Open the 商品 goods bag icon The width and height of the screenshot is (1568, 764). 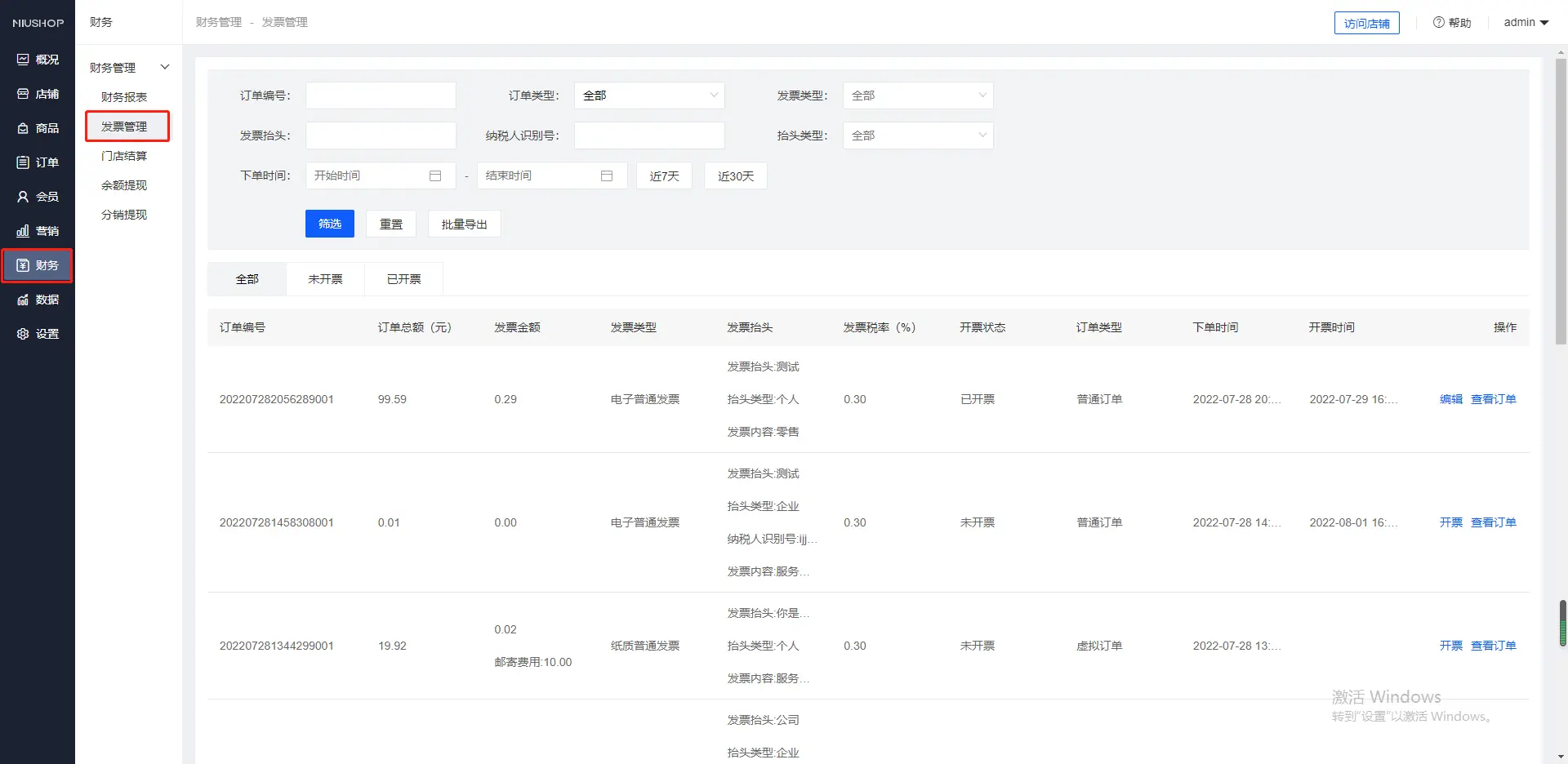tap(23, 128)
